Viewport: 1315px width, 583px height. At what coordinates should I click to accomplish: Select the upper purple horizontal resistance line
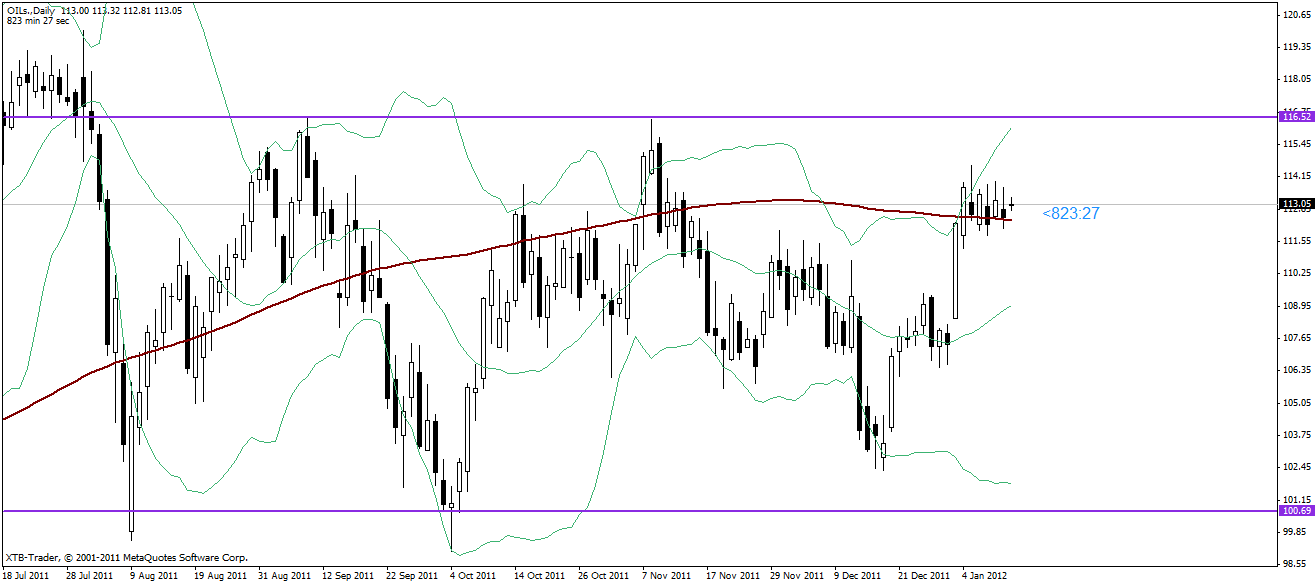coord(640,117)
